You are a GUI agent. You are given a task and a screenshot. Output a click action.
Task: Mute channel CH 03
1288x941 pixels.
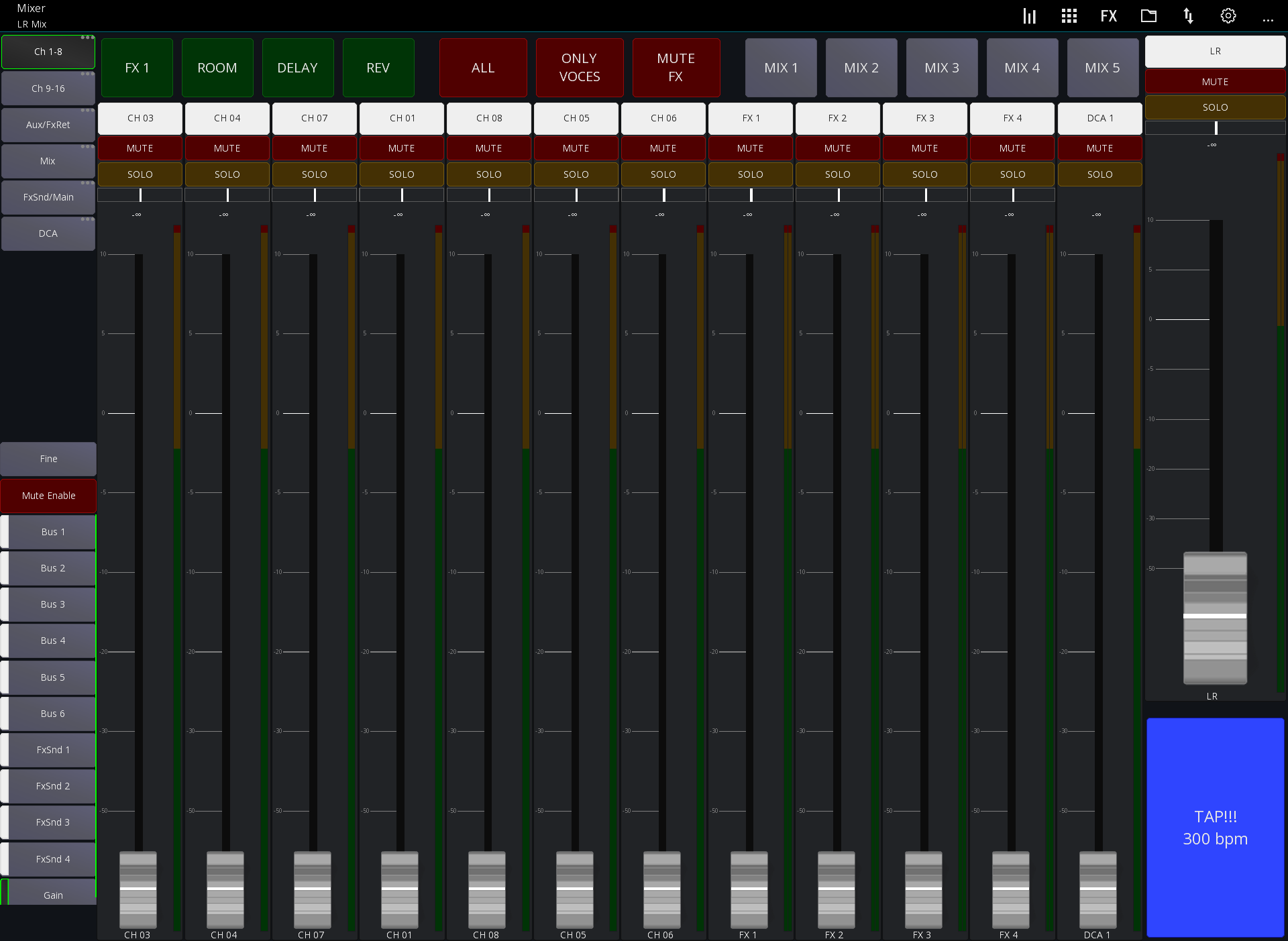(x=140, y=148)
